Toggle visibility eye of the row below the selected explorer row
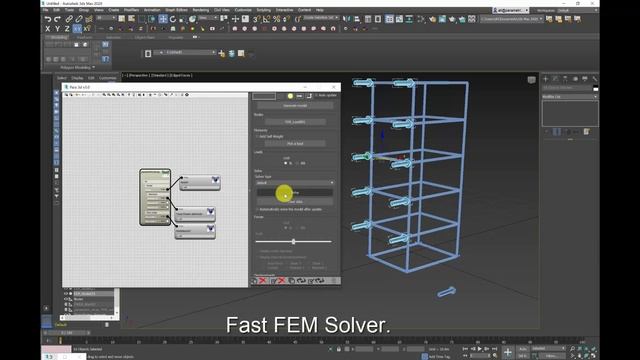Viewport: 640px width, 360px height. pos(66,299)
